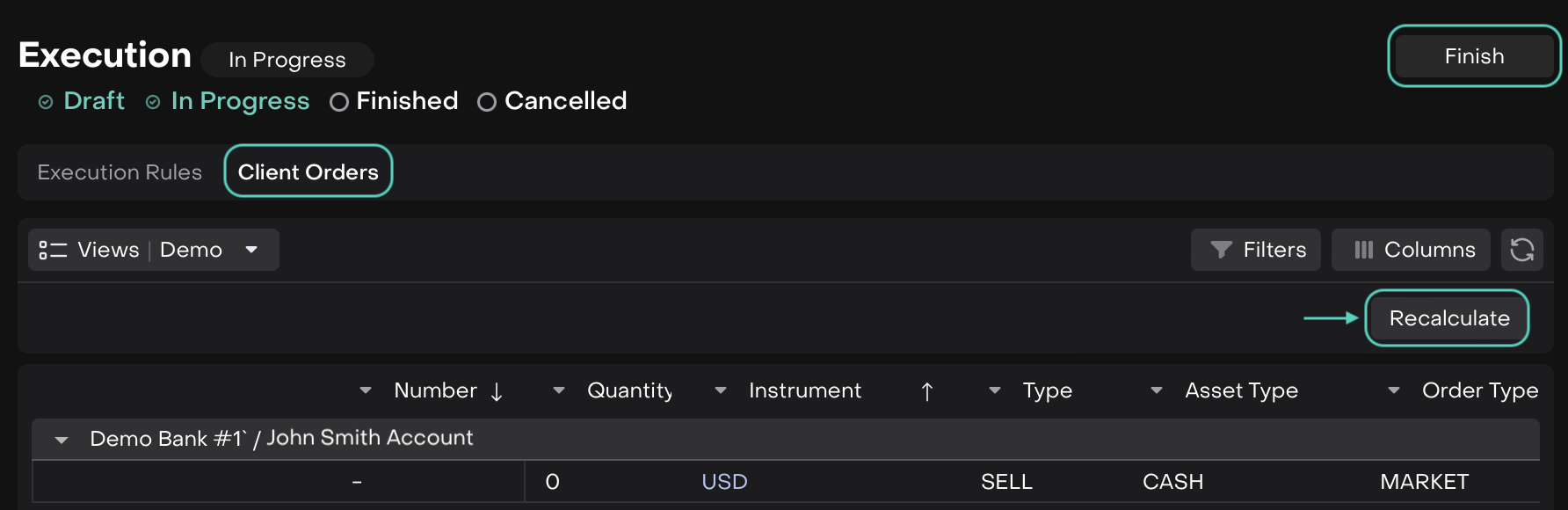1568x510 pixels.
Task: Open the Asset Type column menu arrow
Action: pos(1157,390)
